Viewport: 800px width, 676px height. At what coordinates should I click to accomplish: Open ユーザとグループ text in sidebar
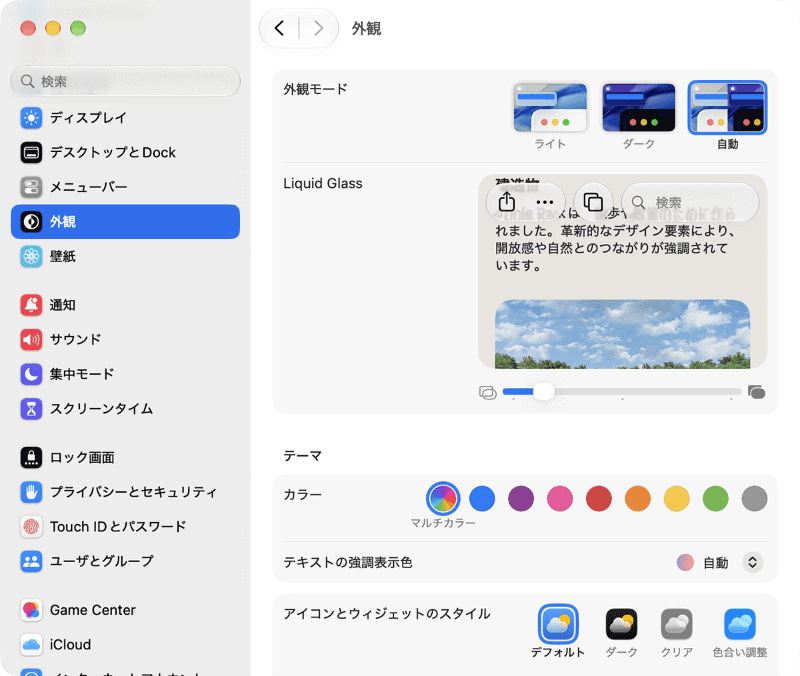click(x=102, y=561)
